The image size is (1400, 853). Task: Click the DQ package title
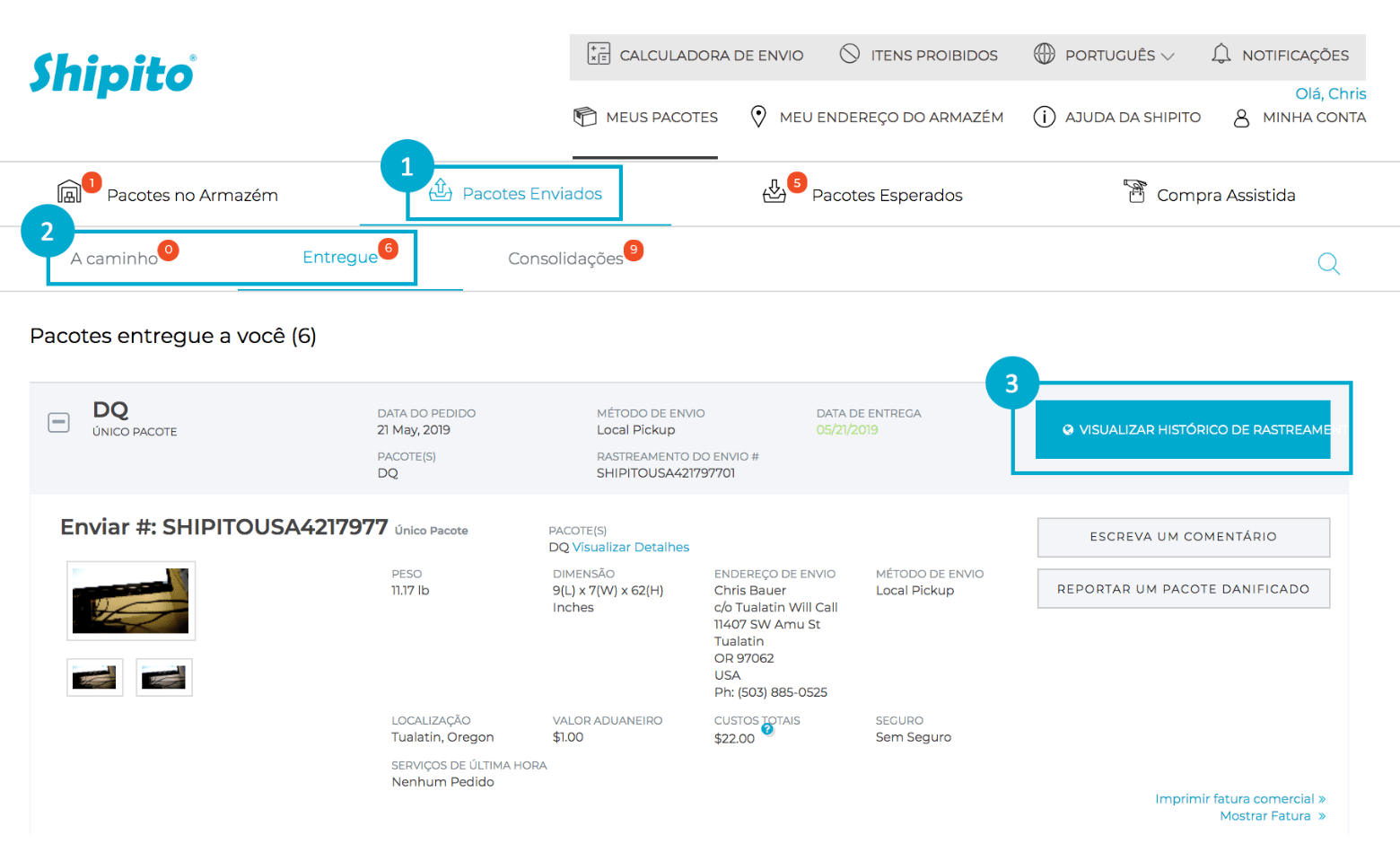110,409
